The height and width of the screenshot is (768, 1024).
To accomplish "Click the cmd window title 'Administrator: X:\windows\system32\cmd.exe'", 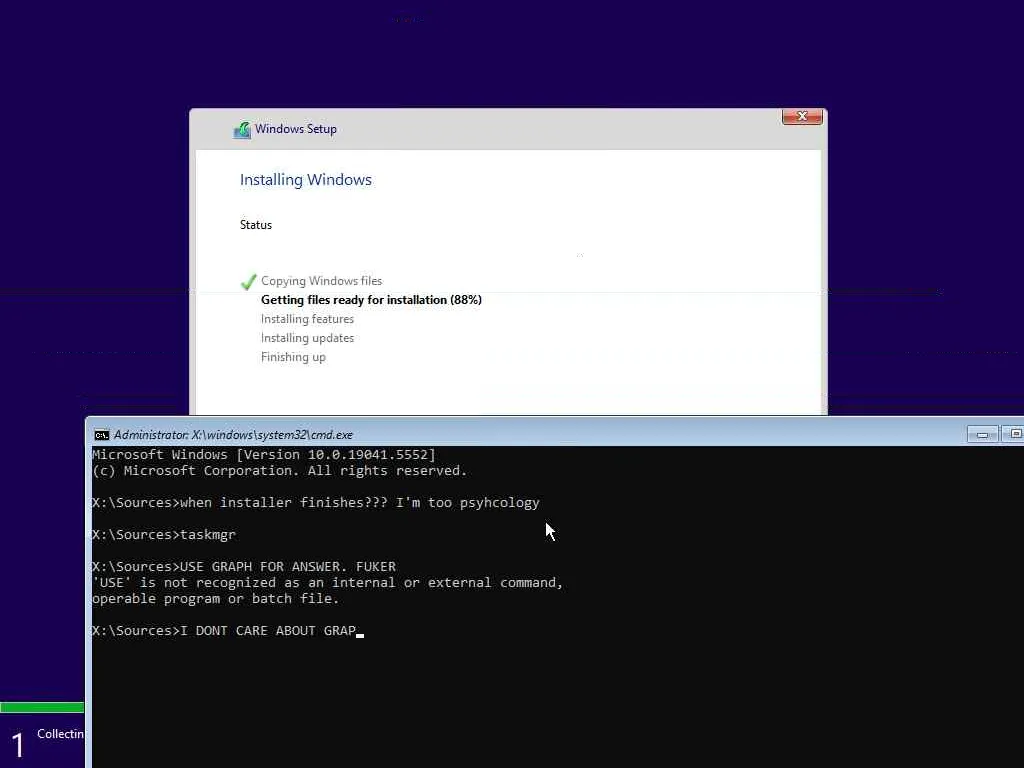I will [233, 435].
